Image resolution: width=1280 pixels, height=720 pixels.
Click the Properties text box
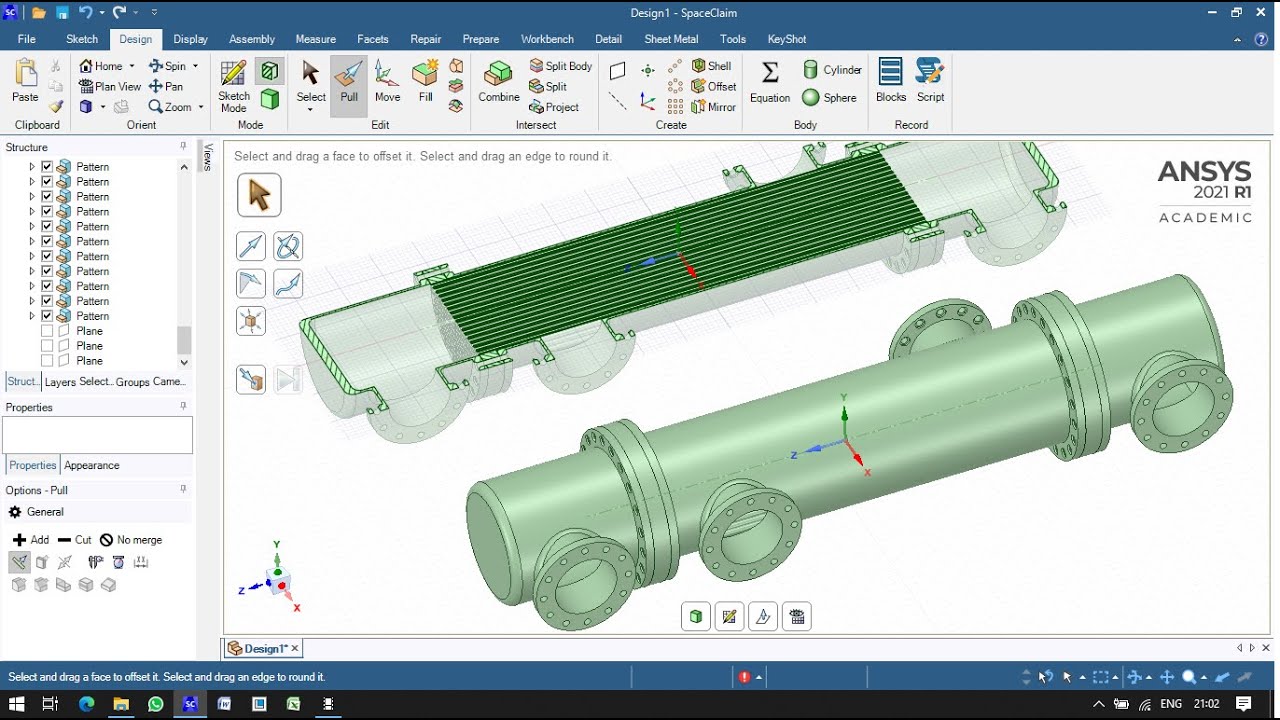(x=97, y=435)
